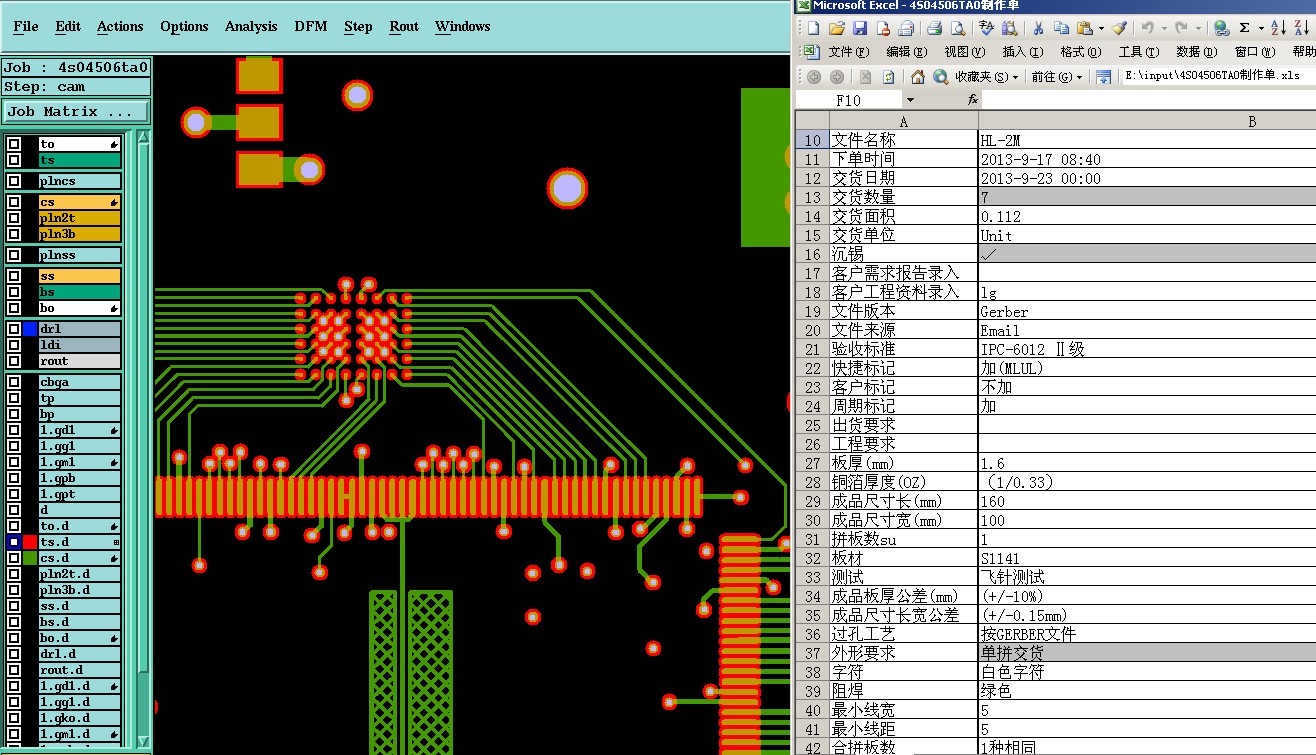Open the 工具 Tools menu in Excel
The width and height of the screenshot is (1316, 755).
(x=1138, y=52)
